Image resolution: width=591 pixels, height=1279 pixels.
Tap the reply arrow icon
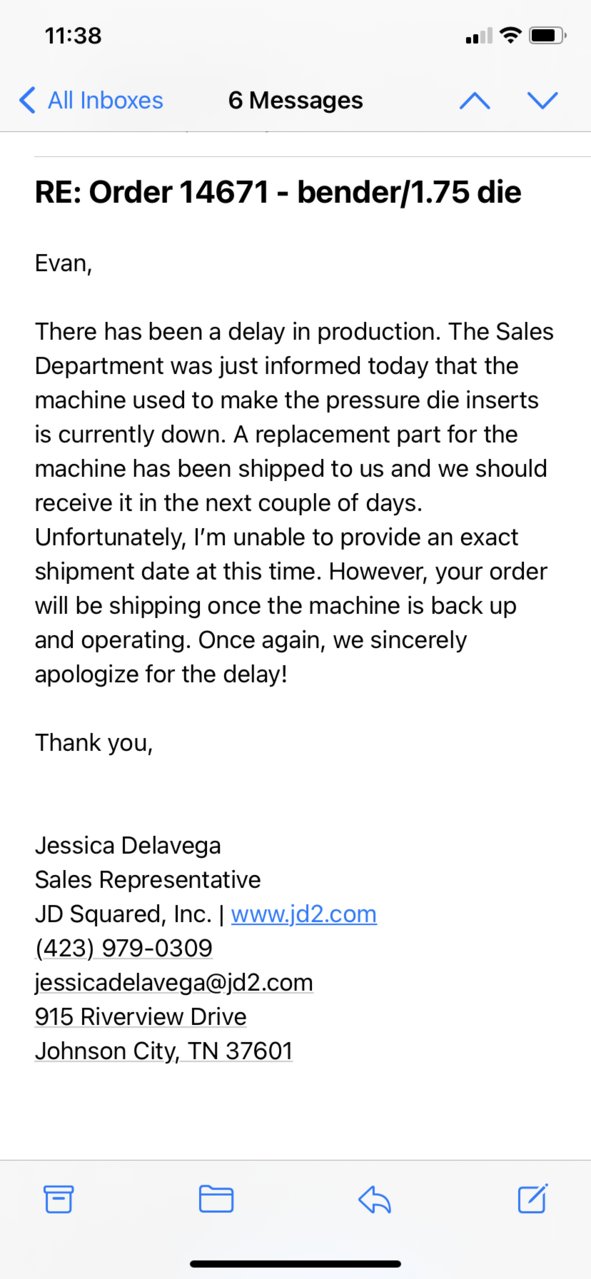click(x=374, y=1198)
